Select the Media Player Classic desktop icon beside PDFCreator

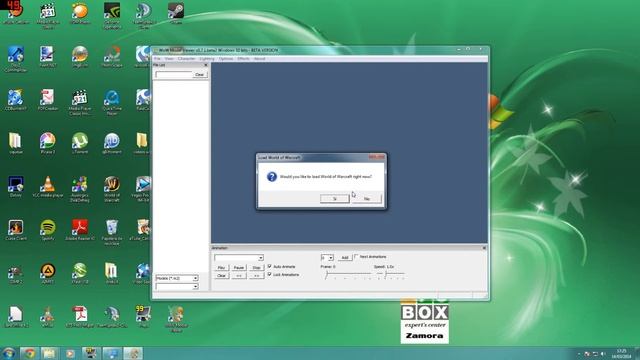80,102
